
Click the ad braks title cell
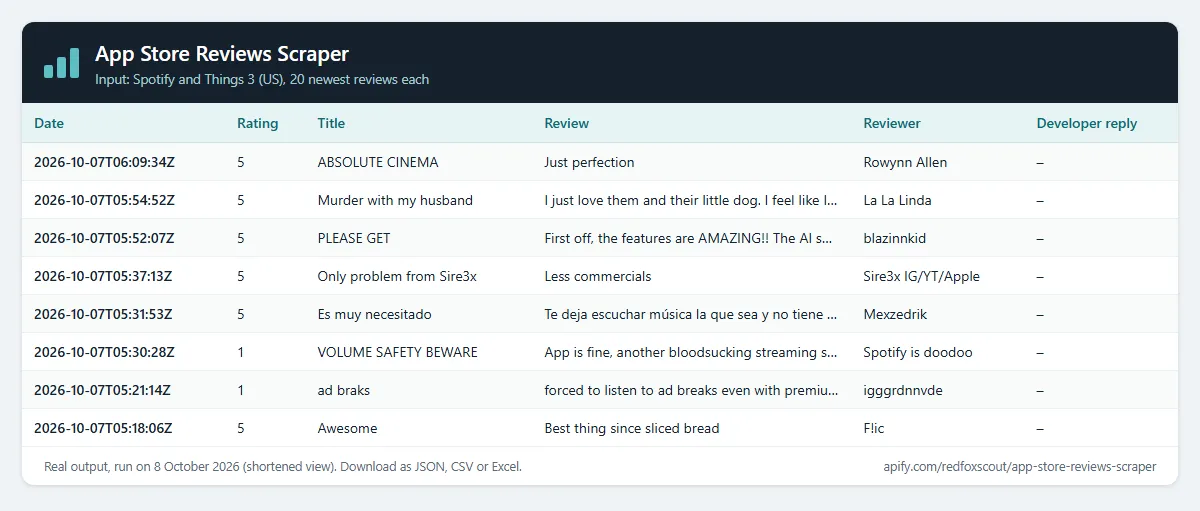(x=344, y=390)
